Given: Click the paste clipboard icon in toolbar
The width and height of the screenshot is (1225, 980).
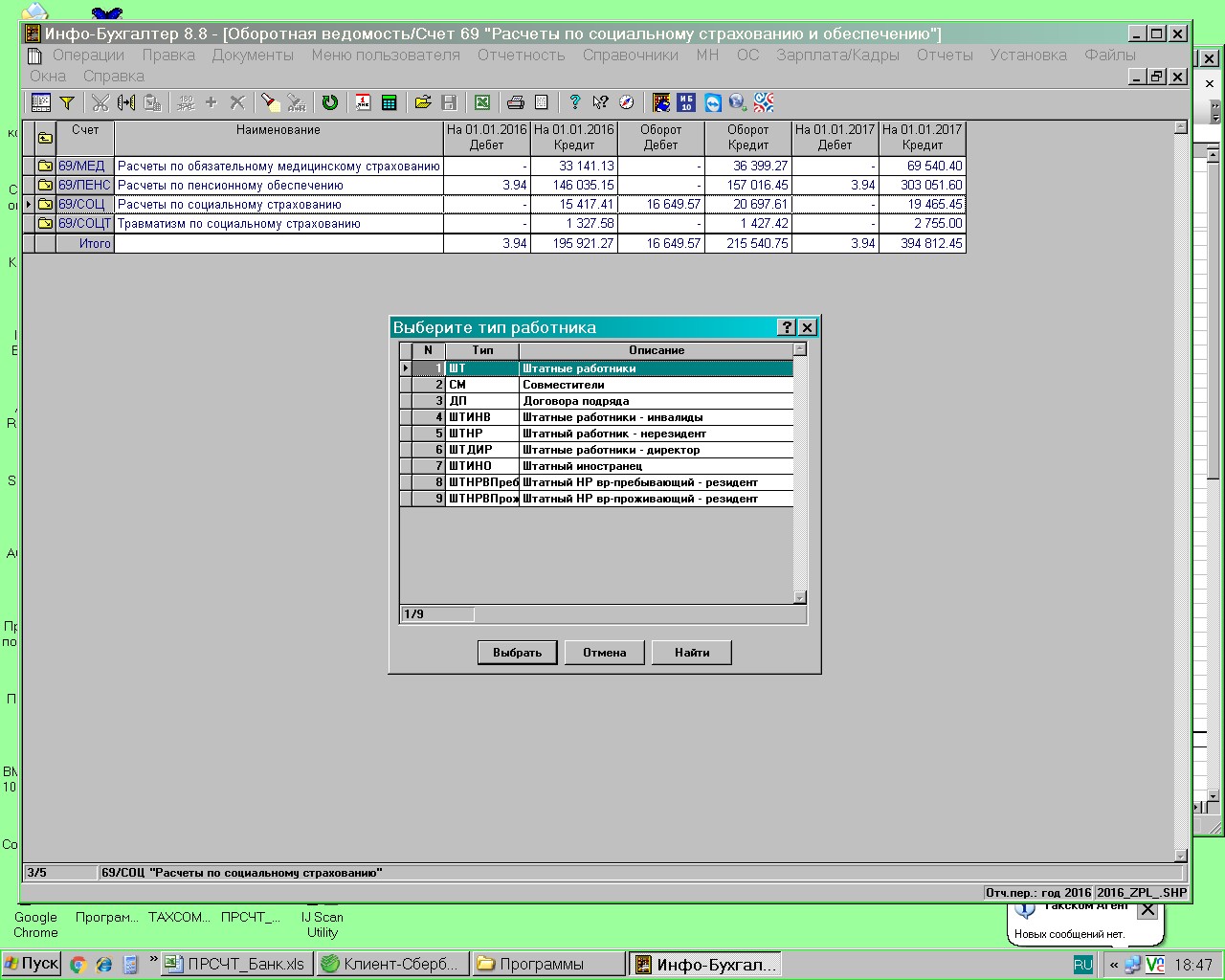Looking at the screenshot, I should coord(152,102).
